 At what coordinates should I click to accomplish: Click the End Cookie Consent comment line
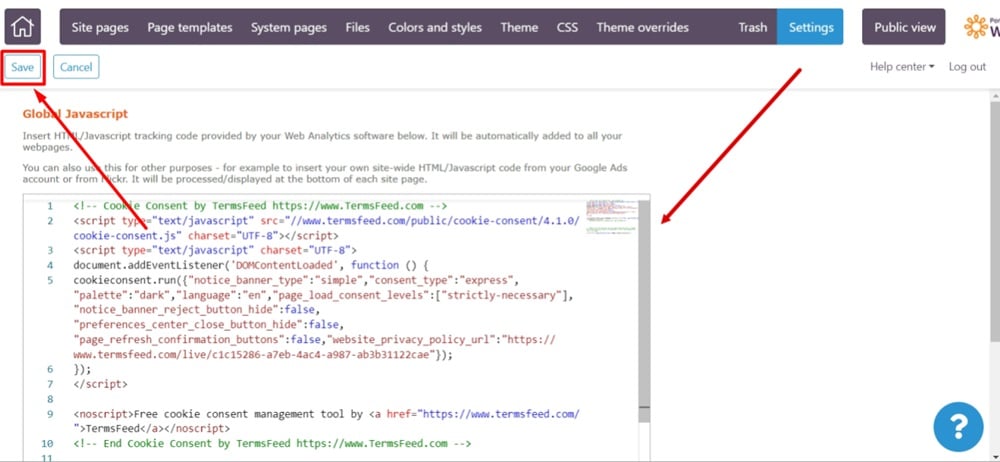click(x=272, y=443)
